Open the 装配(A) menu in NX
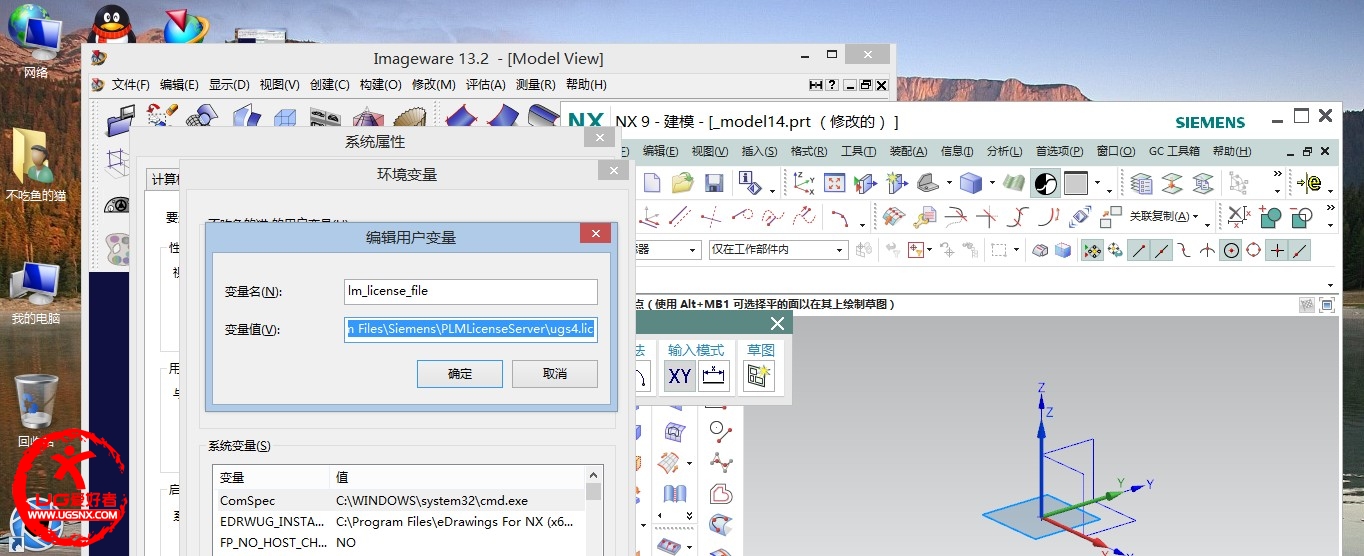 click(x=908, y=152)
